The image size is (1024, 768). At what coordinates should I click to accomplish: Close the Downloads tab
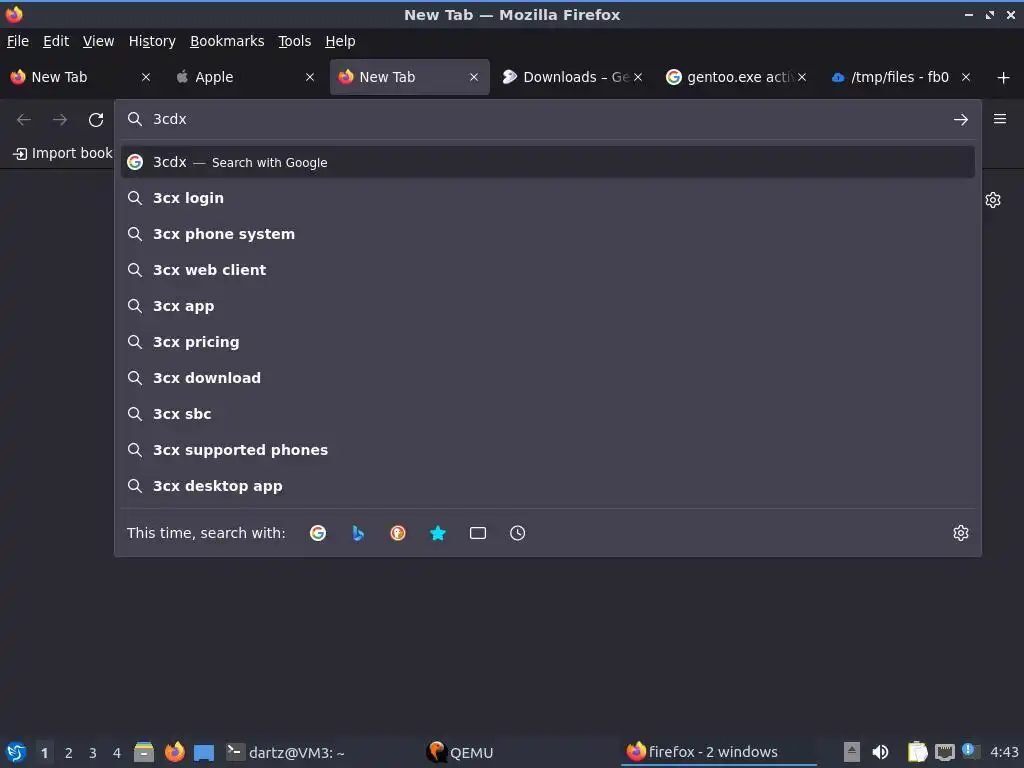[x=638, y=77]
